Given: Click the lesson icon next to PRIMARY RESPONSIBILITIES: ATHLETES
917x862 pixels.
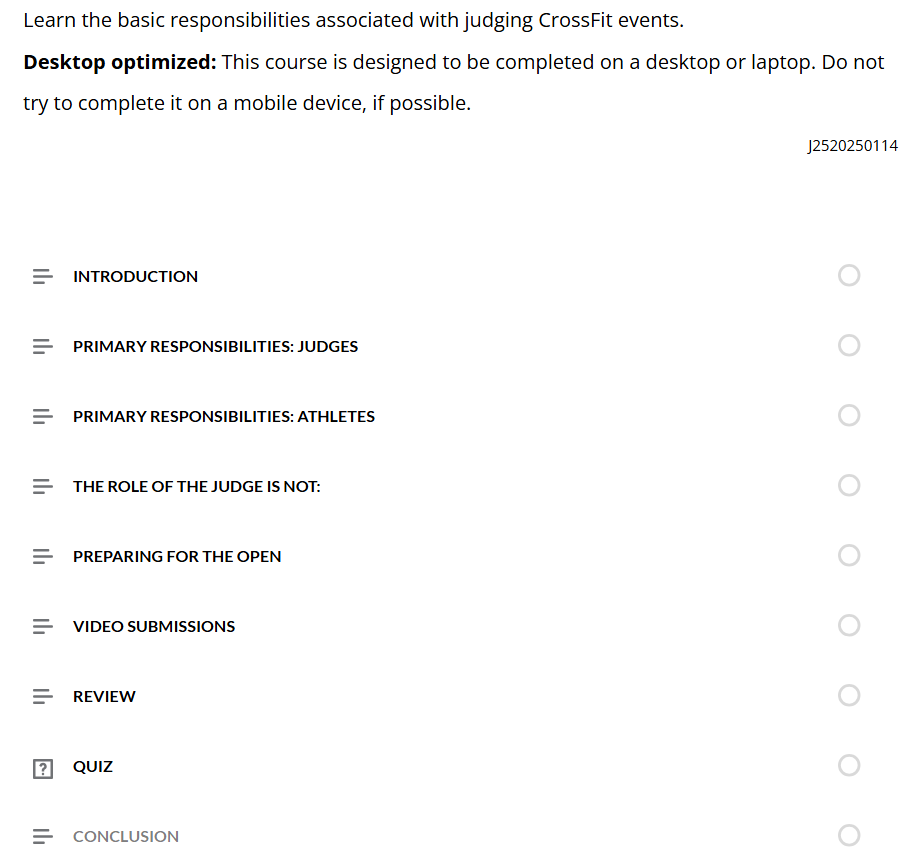Looking at the screenshot, I should [43, 416].
